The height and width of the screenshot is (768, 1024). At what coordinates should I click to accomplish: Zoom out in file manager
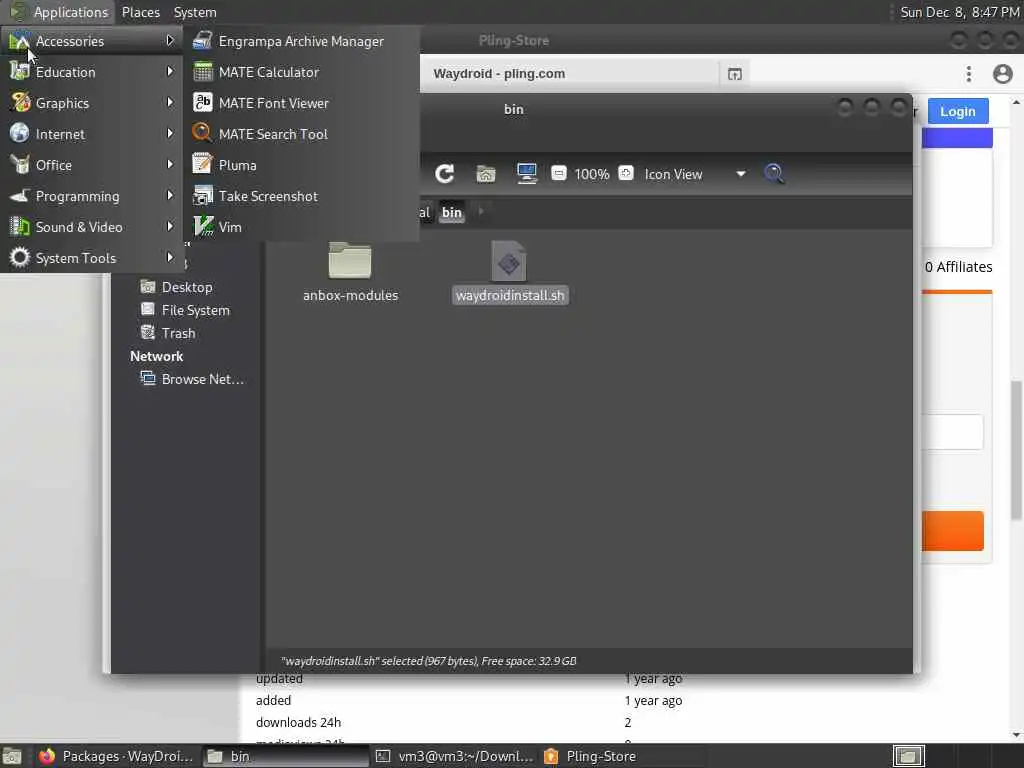pos(558,174)
